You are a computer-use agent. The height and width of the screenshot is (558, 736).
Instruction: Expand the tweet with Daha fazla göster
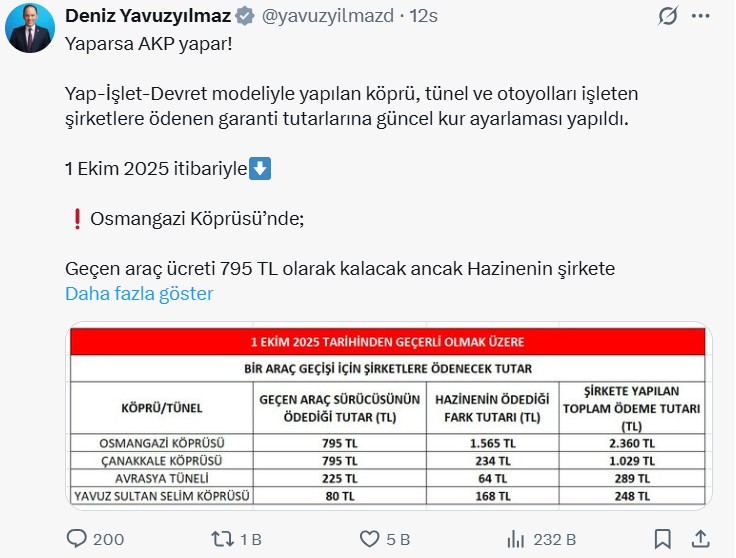[x=139, y=294]
